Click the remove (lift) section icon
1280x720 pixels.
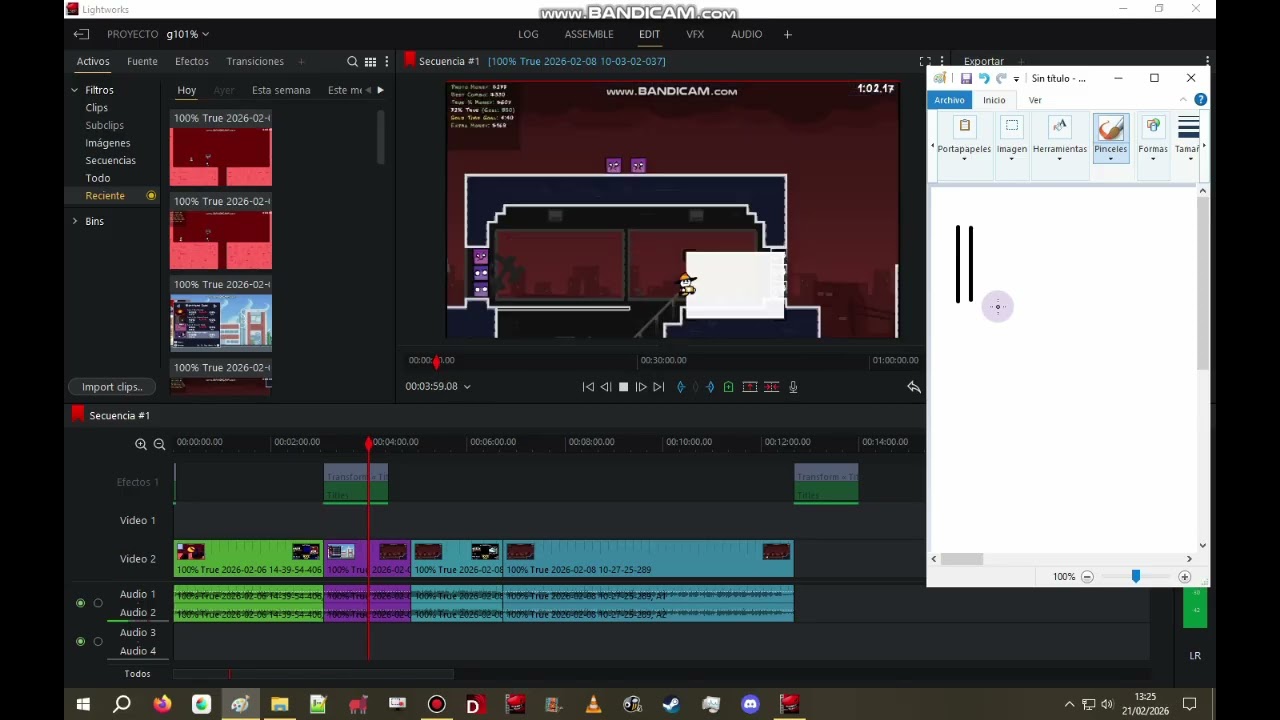(x=750, y=387)
